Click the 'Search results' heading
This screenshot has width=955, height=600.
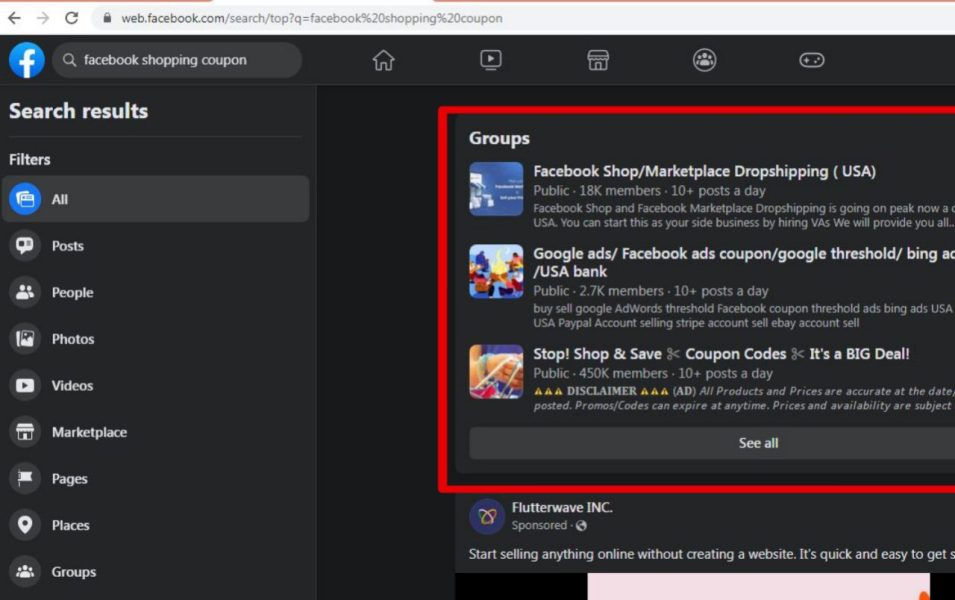tap(79, 111)
